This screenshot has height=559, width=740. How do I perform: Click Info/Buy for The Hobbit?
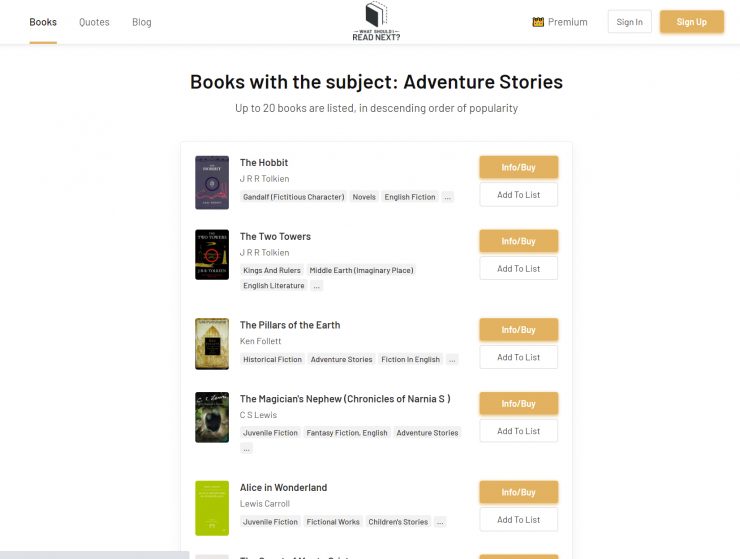(x=518, y=167)
